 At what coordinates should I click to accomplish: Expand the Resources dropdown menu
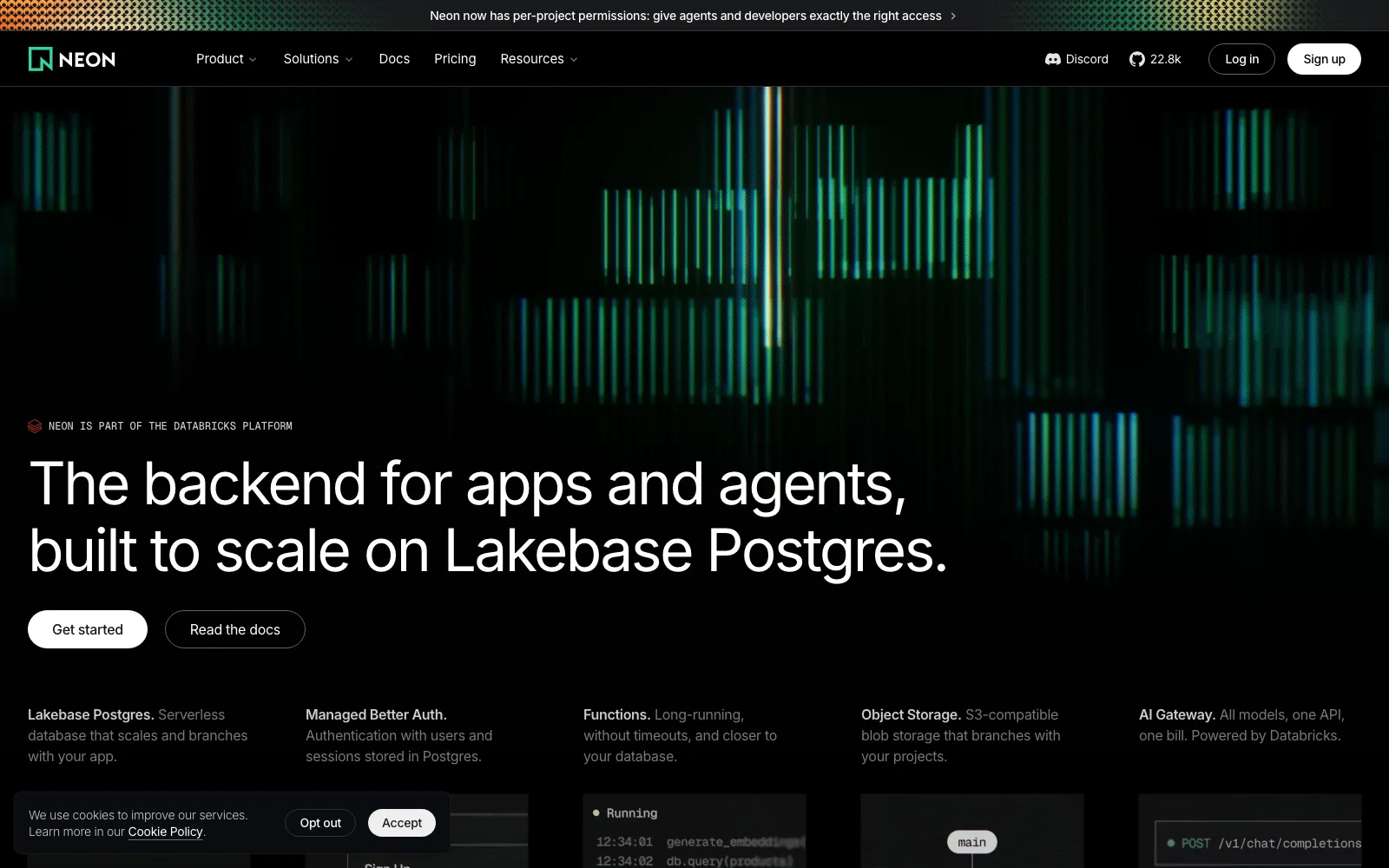pyautogui.click(x=539, y=59)
